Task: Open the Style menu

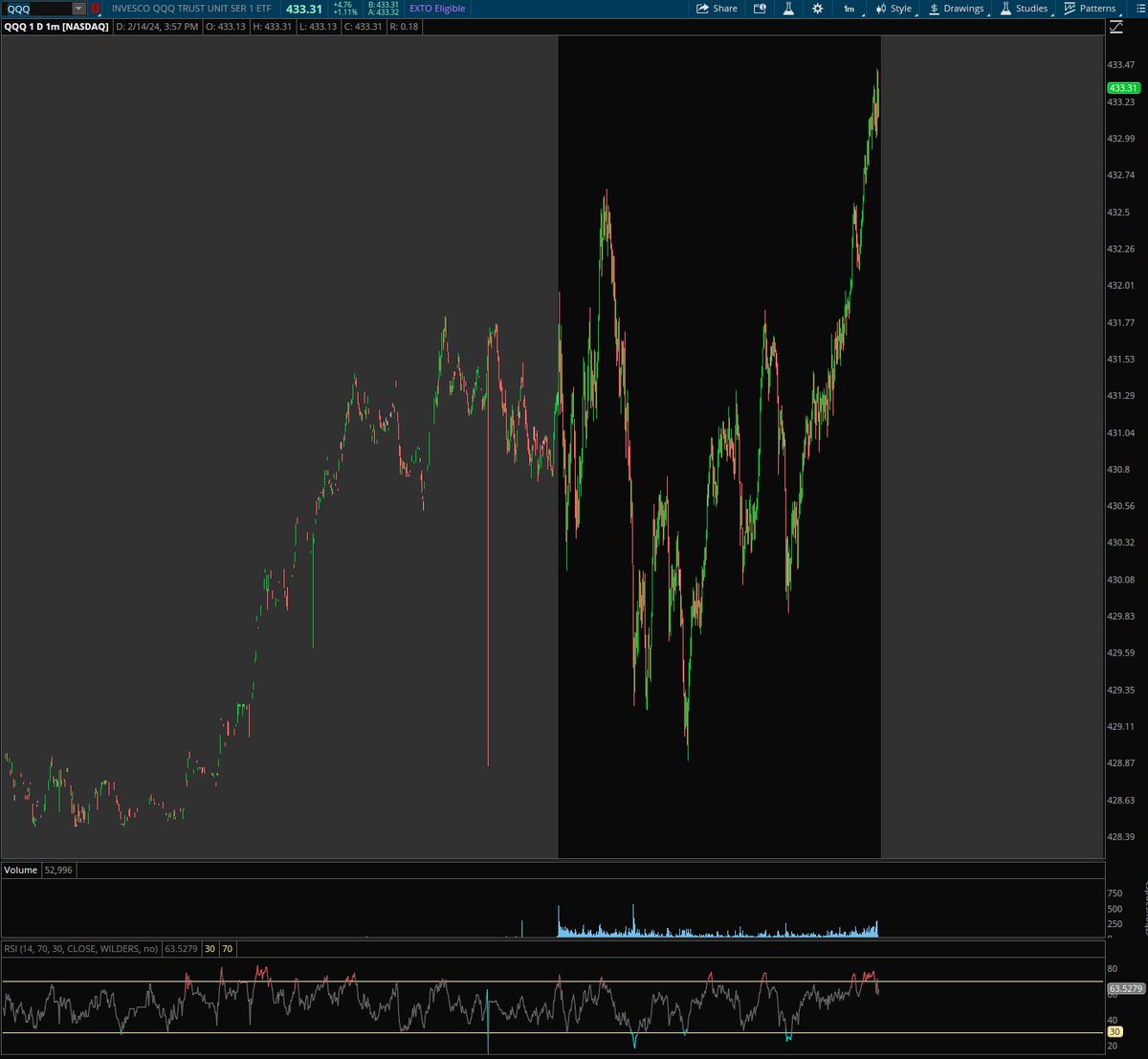Action: click(x=894, y=9)
